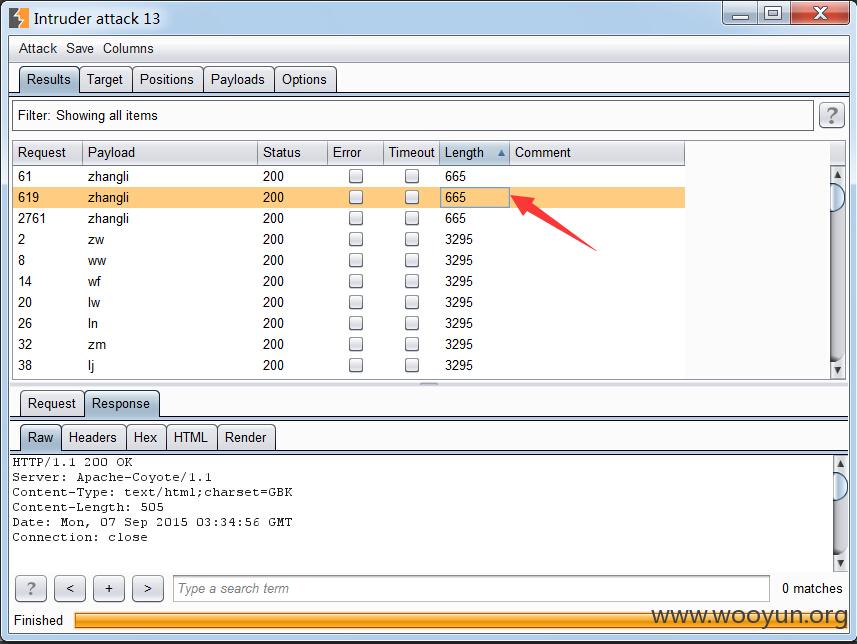Click the filter help question mark icon
The width and height of the screenshot is (857, 644).
point(831,115)
